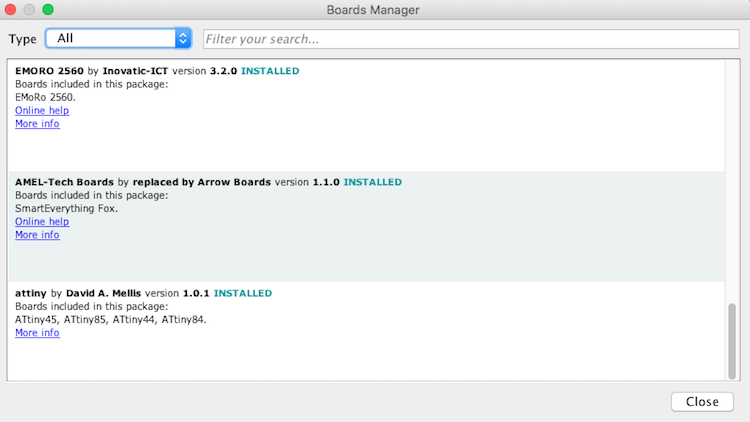Click the EMORO 2560 INSTALLED status label
This screenshot has width=750, height=422.
point(270,71)
